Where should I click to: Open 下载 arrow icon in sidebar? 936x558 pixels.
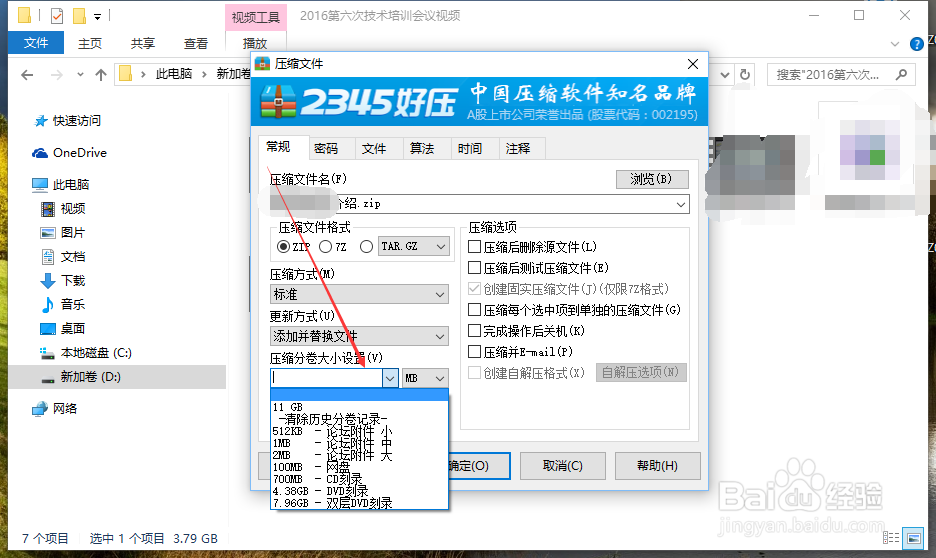[48, 280]
